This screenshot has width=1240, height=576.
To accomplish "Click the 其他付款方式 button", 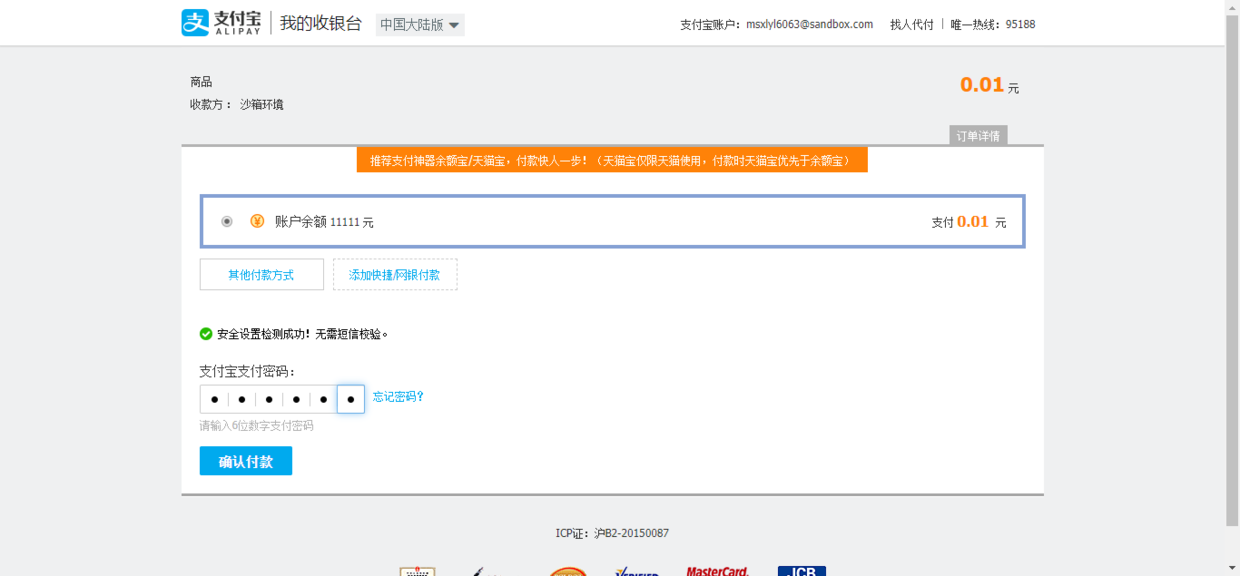I will [x=262, y=275].
